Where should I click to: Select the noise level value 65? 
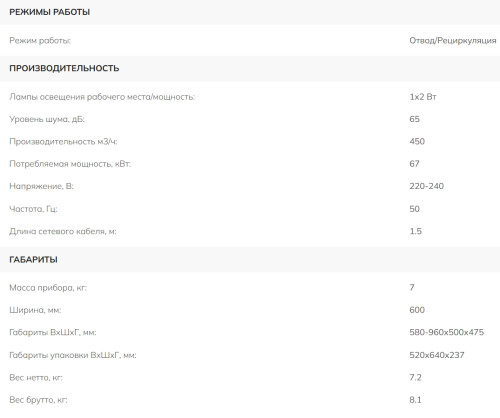click(x=414, y=119)
